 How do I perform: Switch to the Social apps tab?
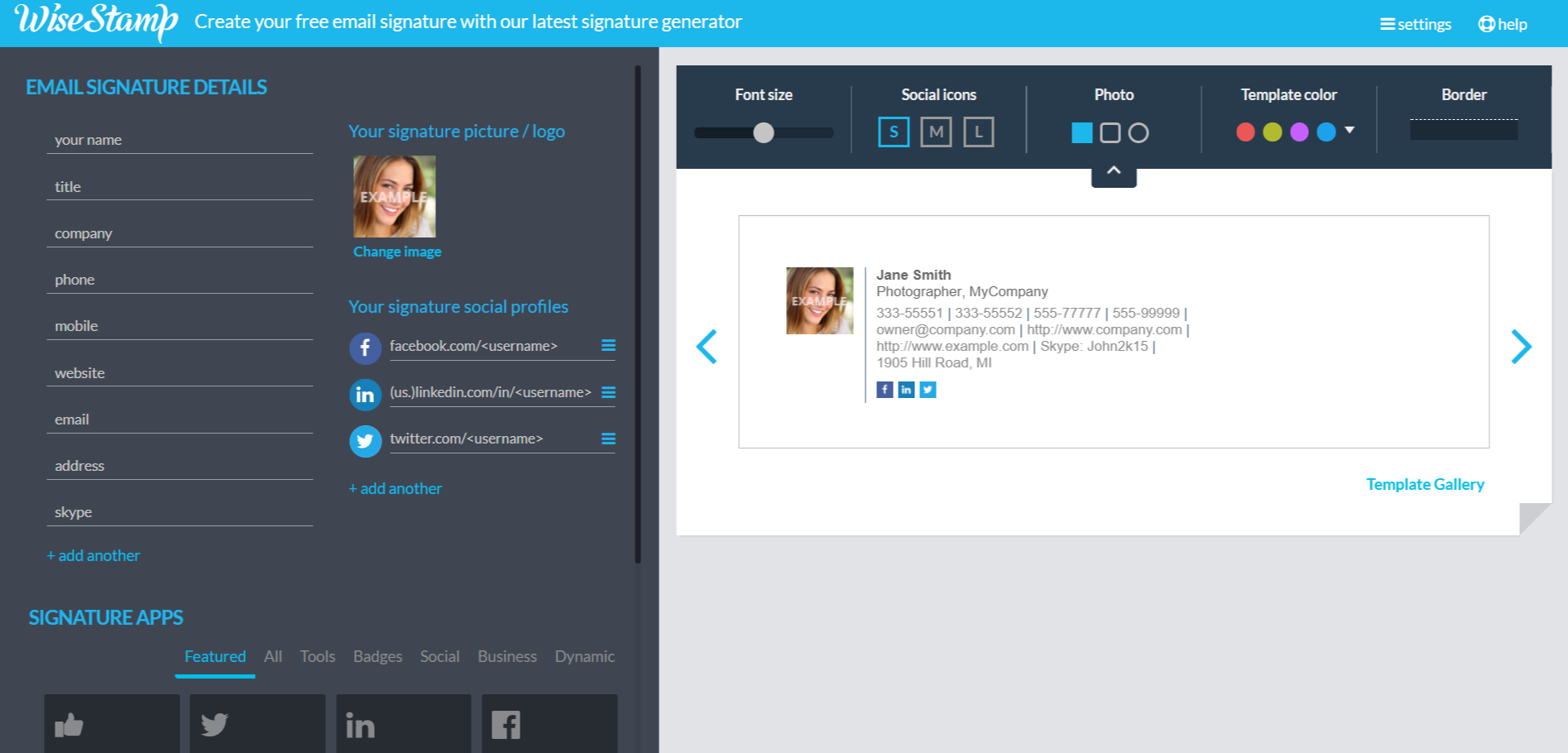(x=439, y=656)
